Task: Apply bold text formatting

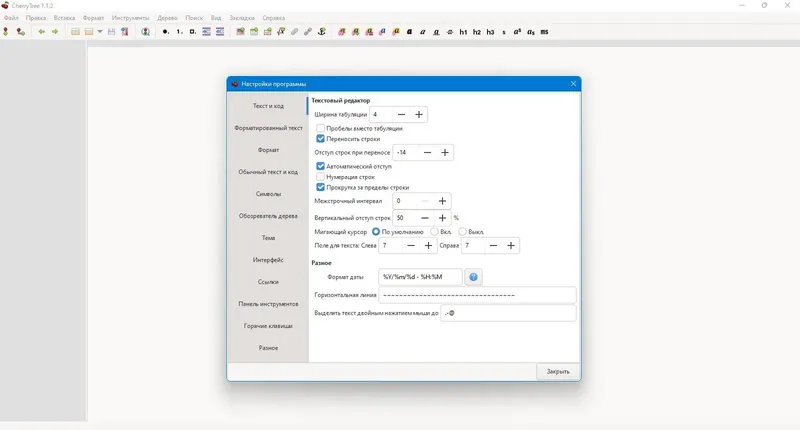Action: coord(409,32)
